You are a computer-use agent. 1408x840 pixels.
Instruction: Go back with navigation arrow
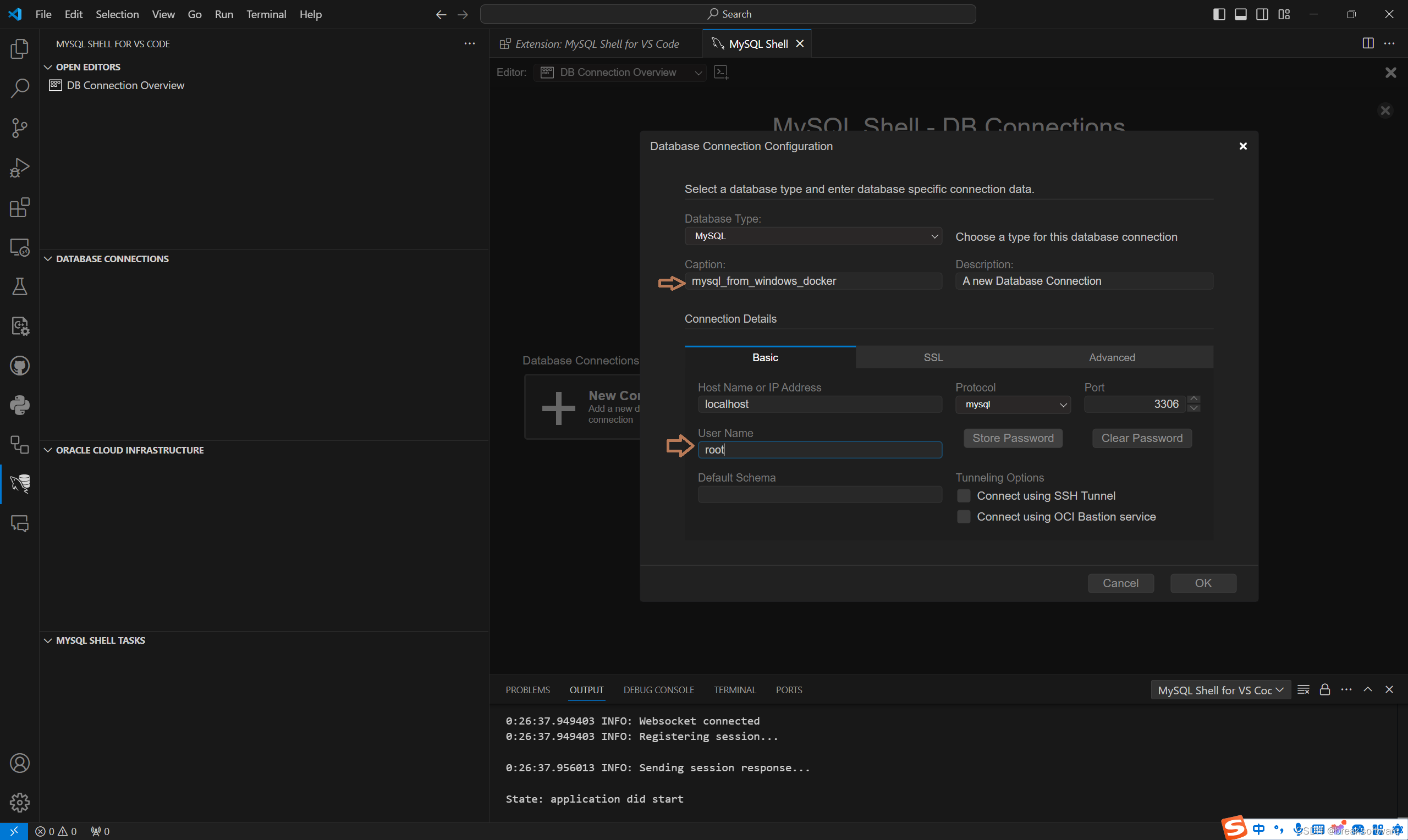pyautogui.click(x=441, y=14)
